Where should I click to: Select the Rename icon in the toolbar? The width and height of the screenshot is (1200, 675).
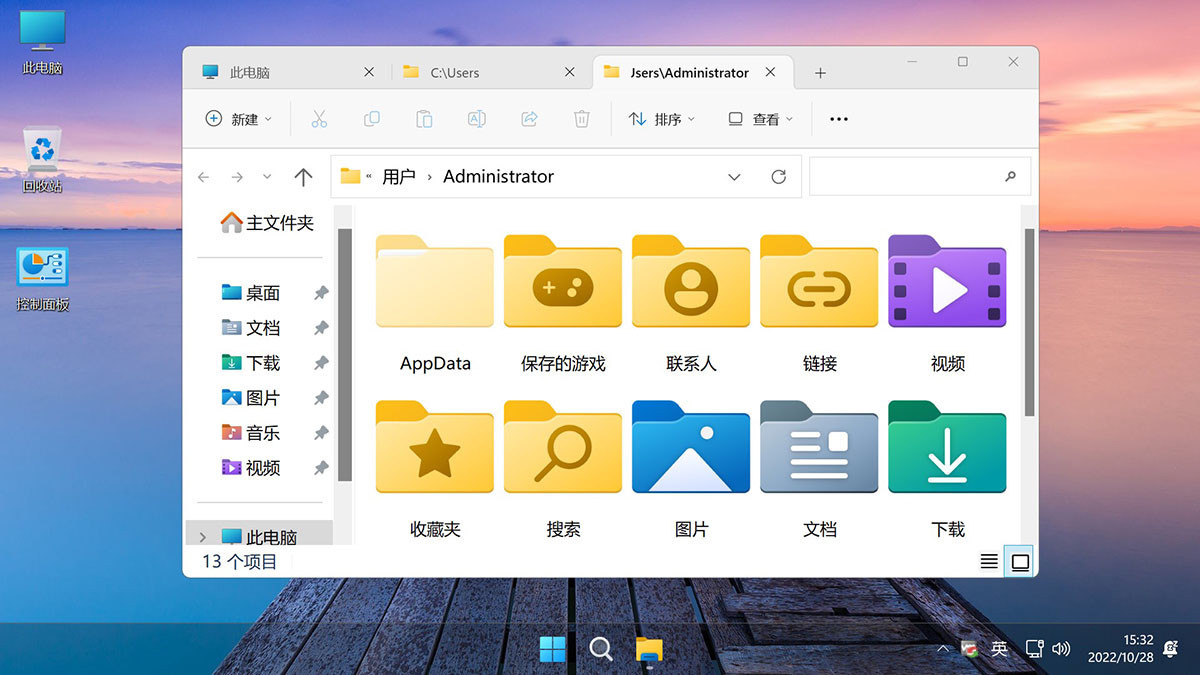pyautogui.click(x=476, y=118)
